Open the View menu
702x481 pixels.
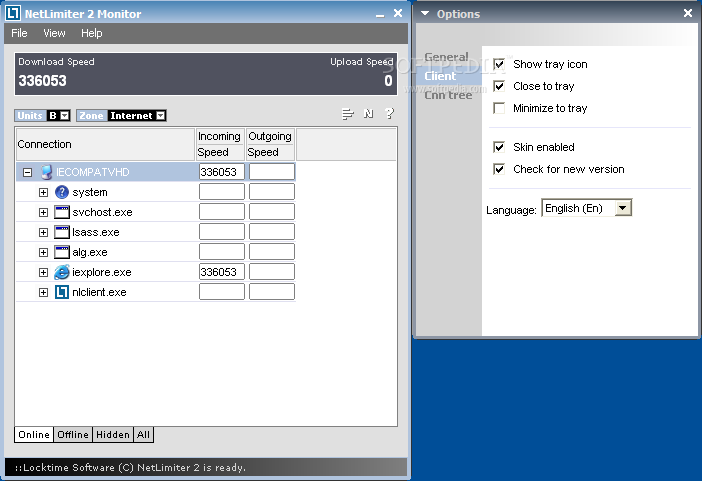coord(54,33)
